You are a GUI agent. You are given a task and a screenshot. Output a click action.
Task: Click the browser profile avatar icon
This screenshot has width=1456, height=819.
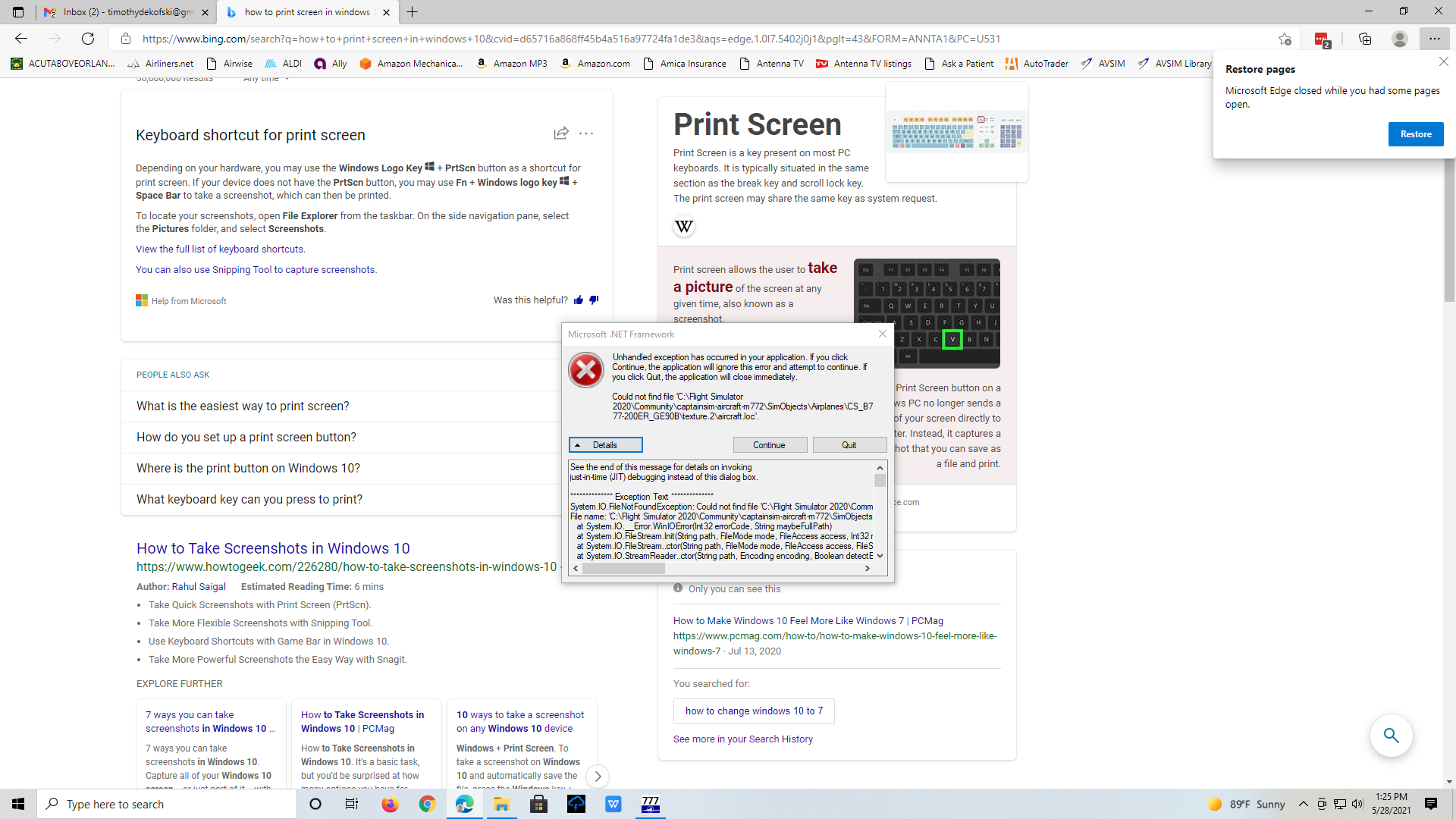click(1399, 39)
